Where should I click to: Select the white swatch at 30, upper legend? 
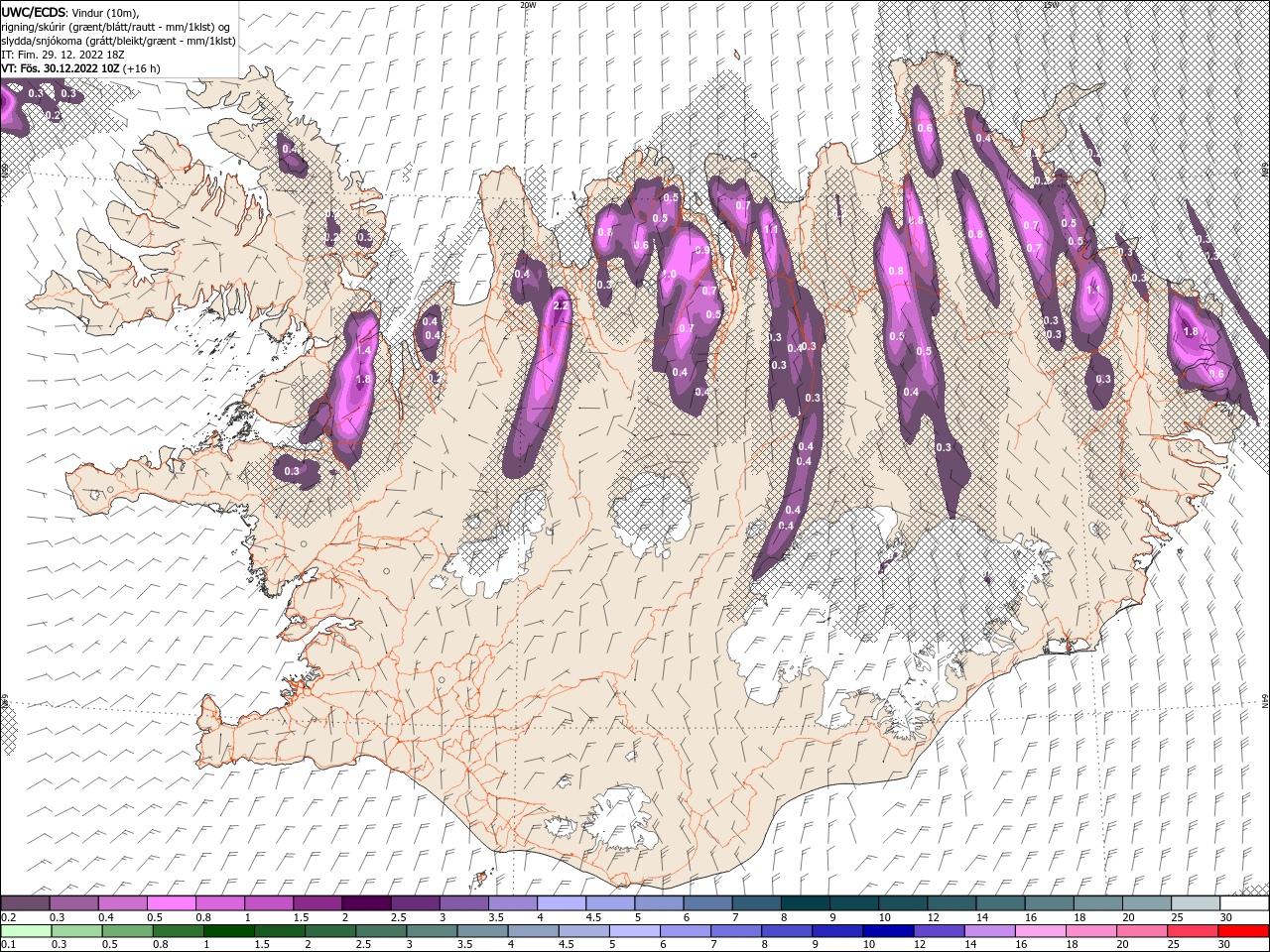(1243, 903)
